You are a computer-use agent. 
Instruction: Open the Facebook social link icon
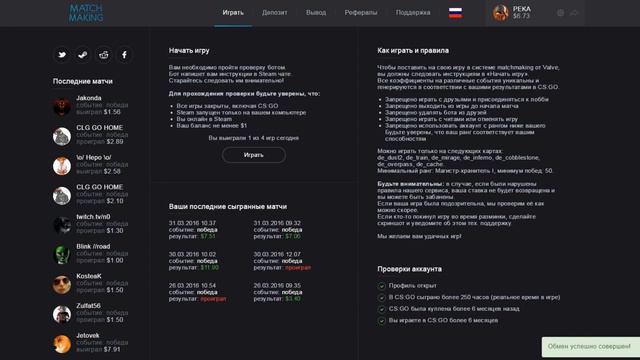[124, 55]
